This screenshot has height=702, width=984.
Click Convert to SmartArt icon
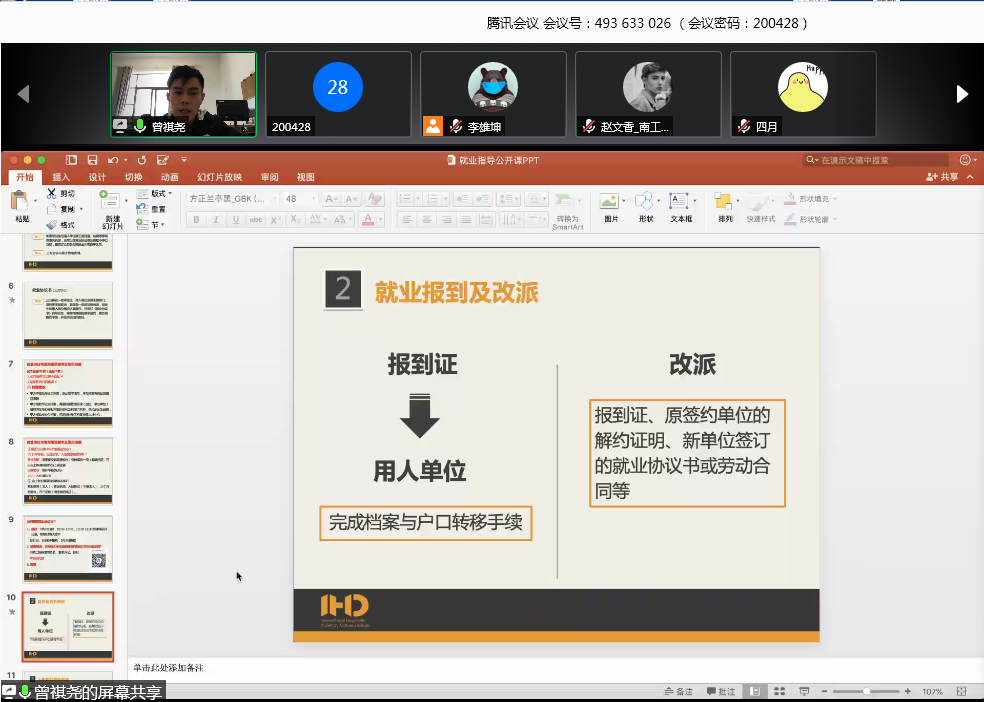(x=564, y=201)
